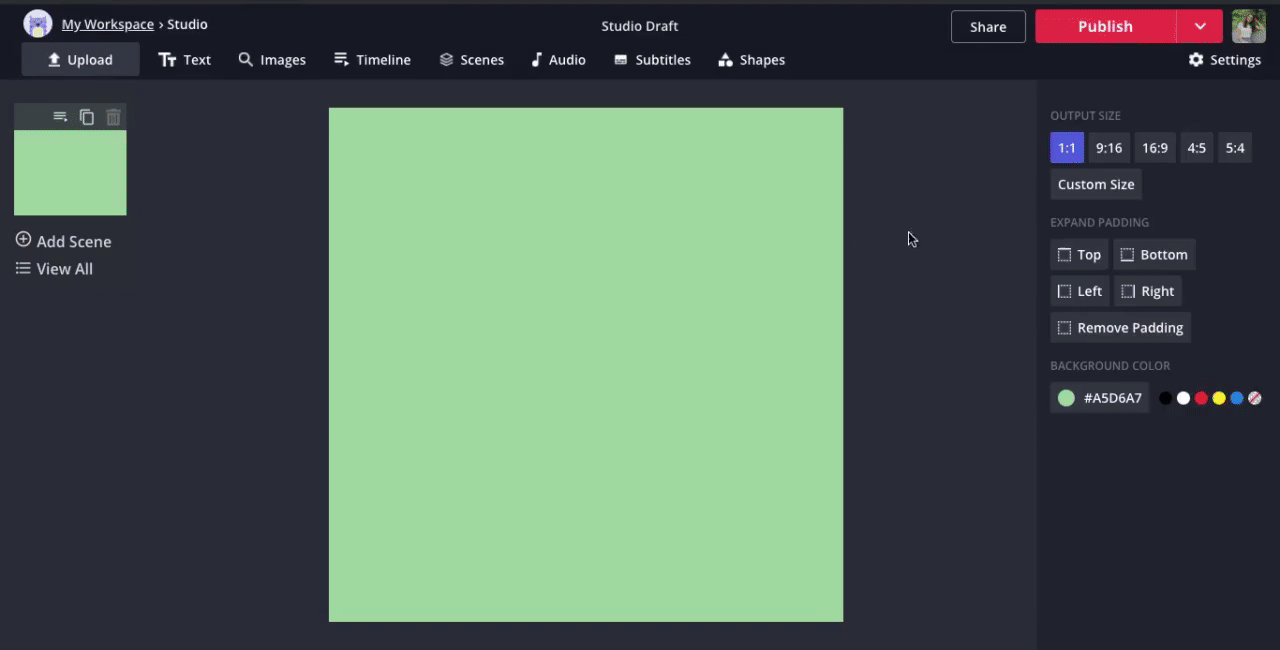Viewport: 1280px width, 650px height.
Task: Open the #A5D6A7 background color picker
Action: 1099,398
